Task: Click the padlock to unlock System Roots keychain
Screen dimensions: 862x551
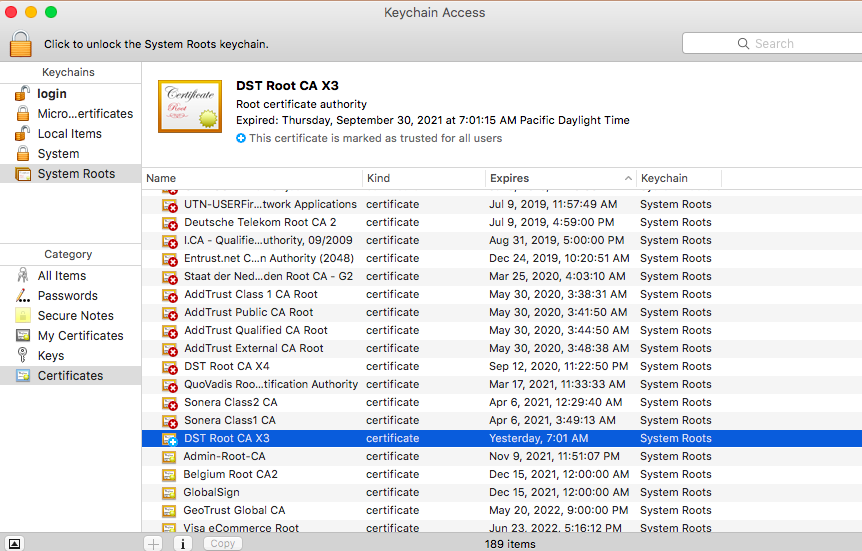Action: (20, 44)
